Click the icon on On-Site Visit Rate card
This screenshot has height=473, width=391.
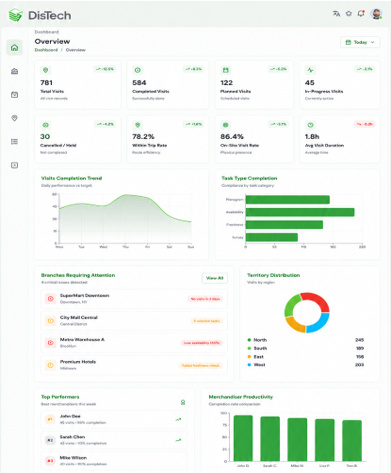pos(226,125)
